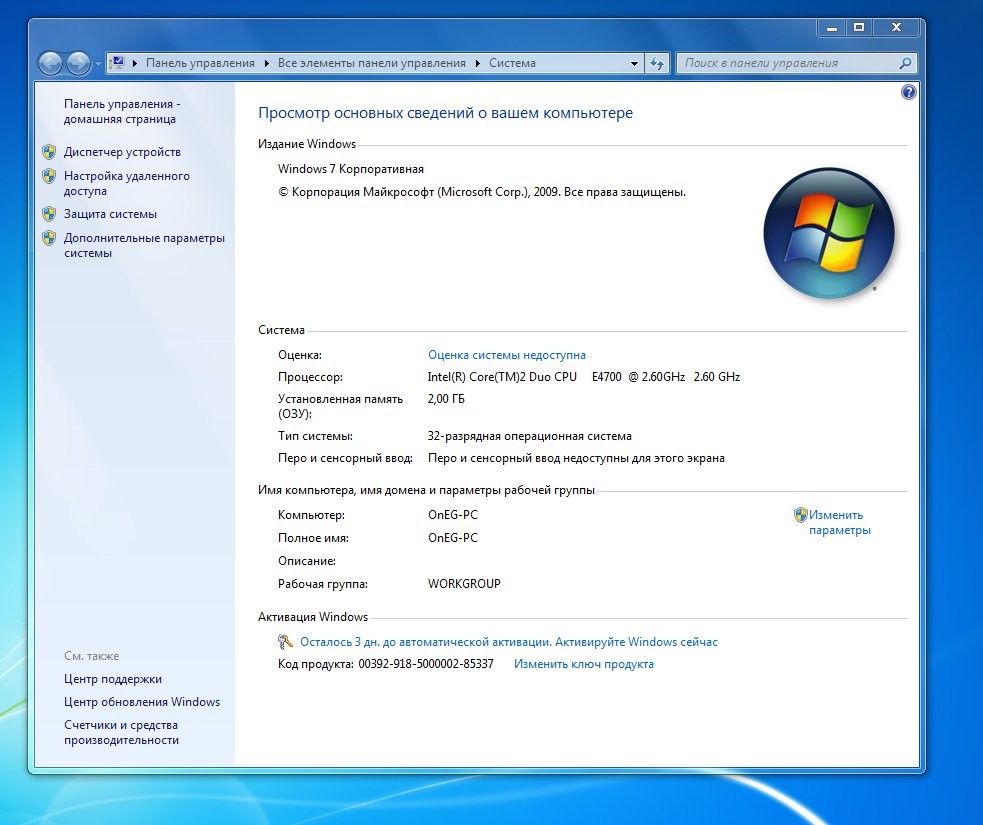Click the Полное имя value 'OnEG-PC'

(x=453, y=538)
